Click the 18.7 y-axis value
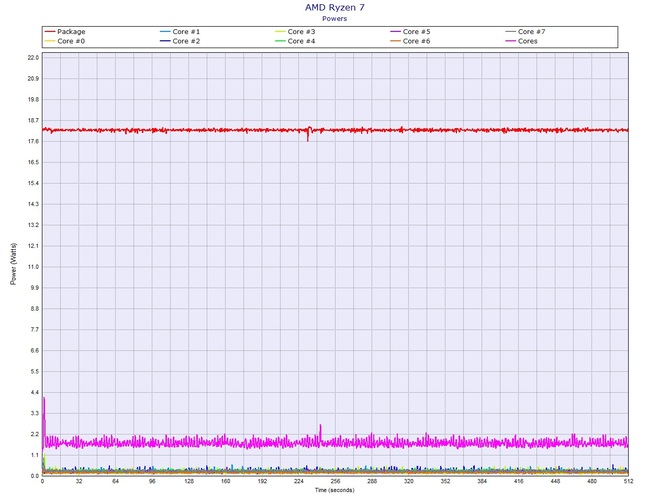This screenshot has width=670, height=502. [33, 120]
